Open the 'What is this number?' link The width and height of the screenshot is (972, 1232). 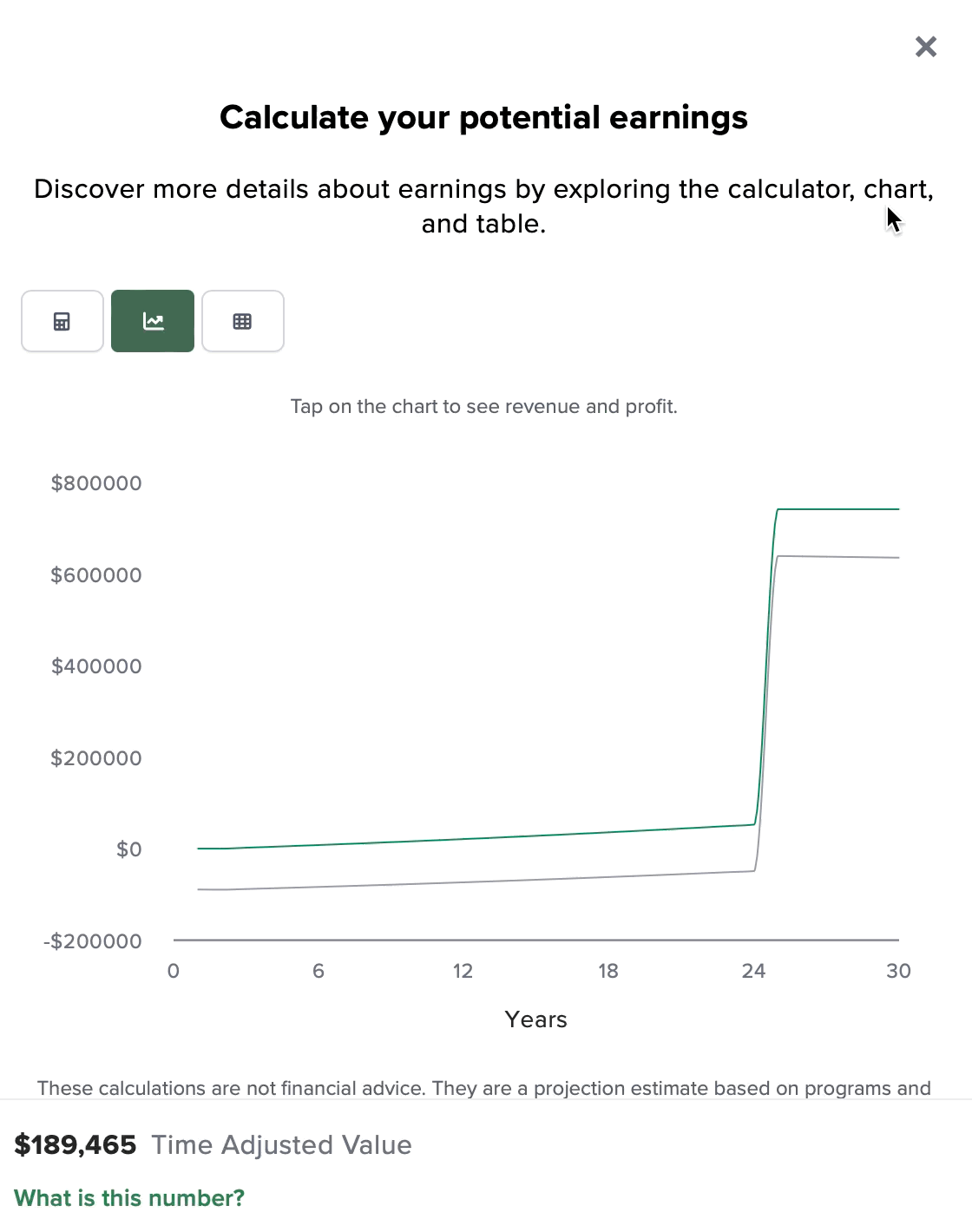click(x=129, y=1198)
